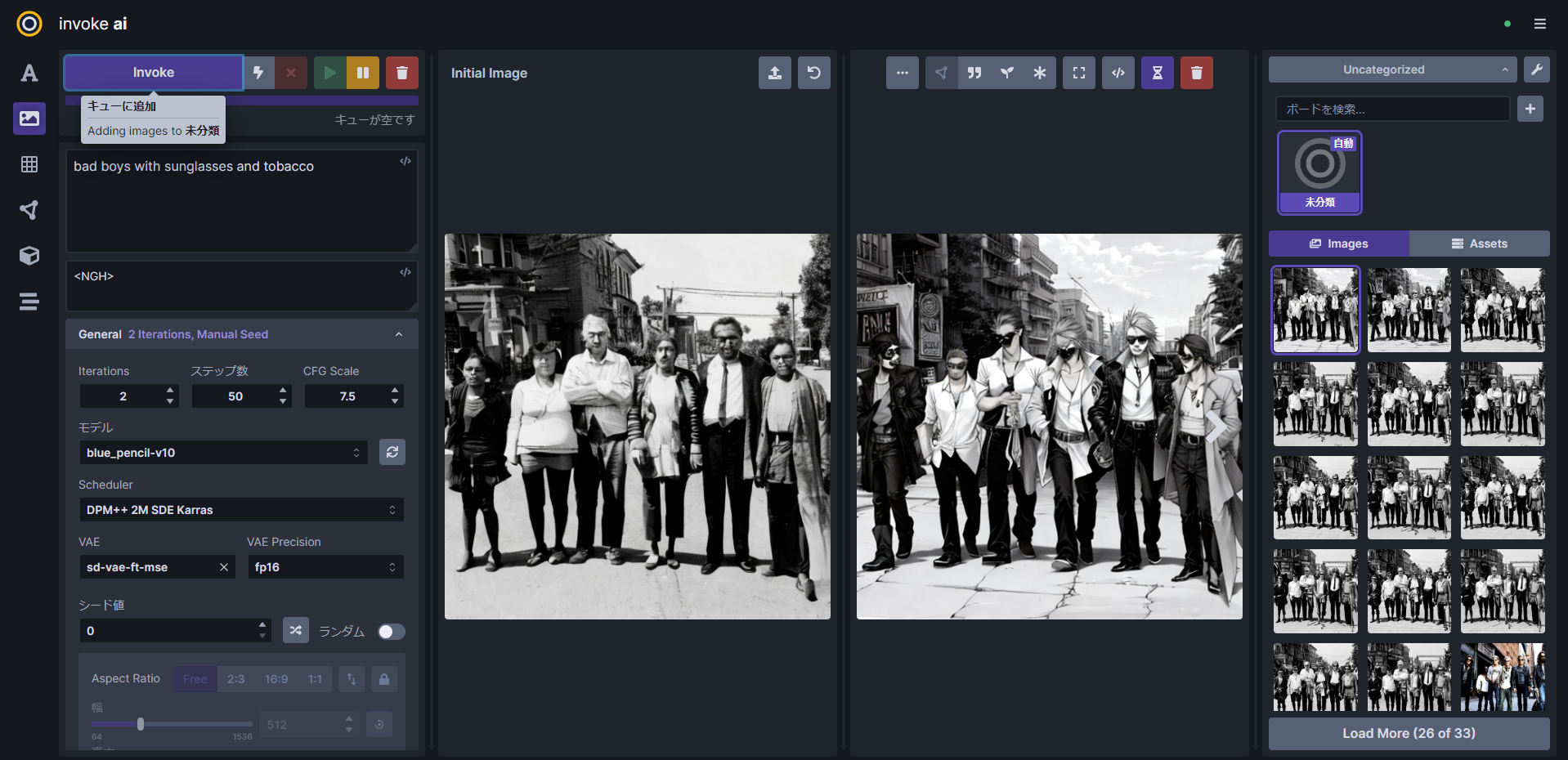Increase the CFG Scale value
The width and height of the screenshot is (1568, 760).
395,391
